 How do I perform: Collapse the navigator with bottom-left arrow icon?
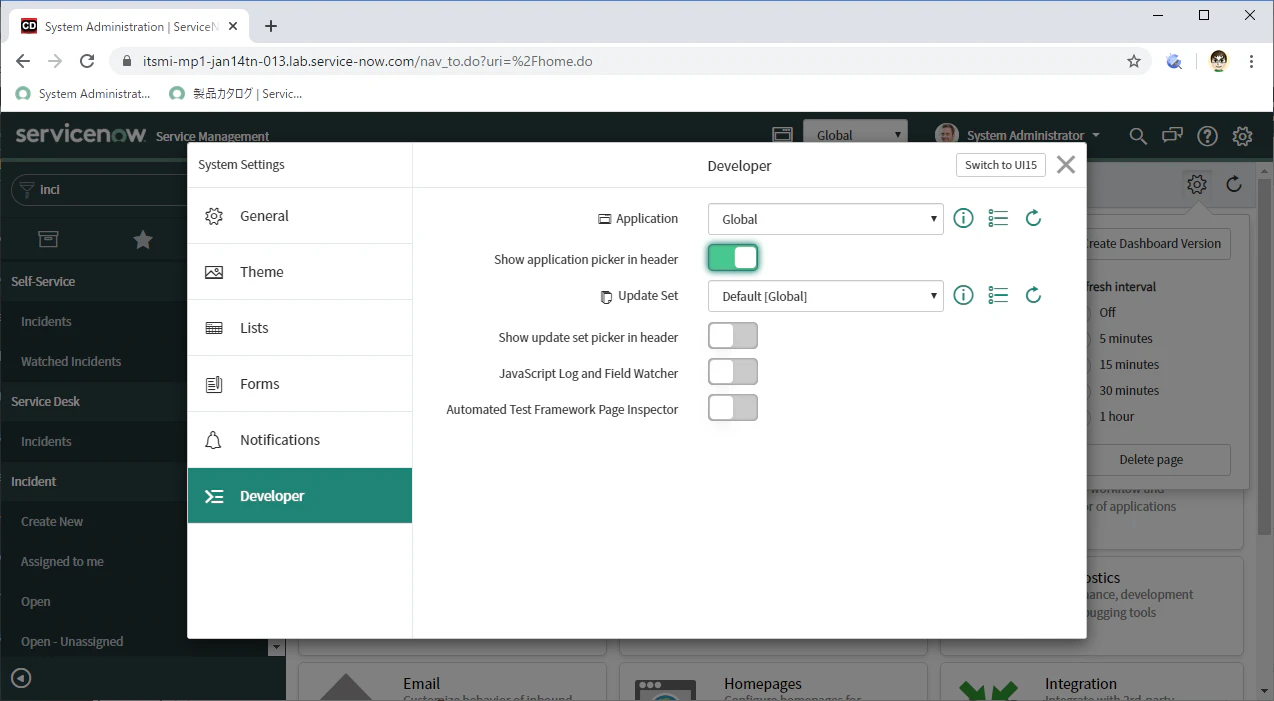point(21,679)
